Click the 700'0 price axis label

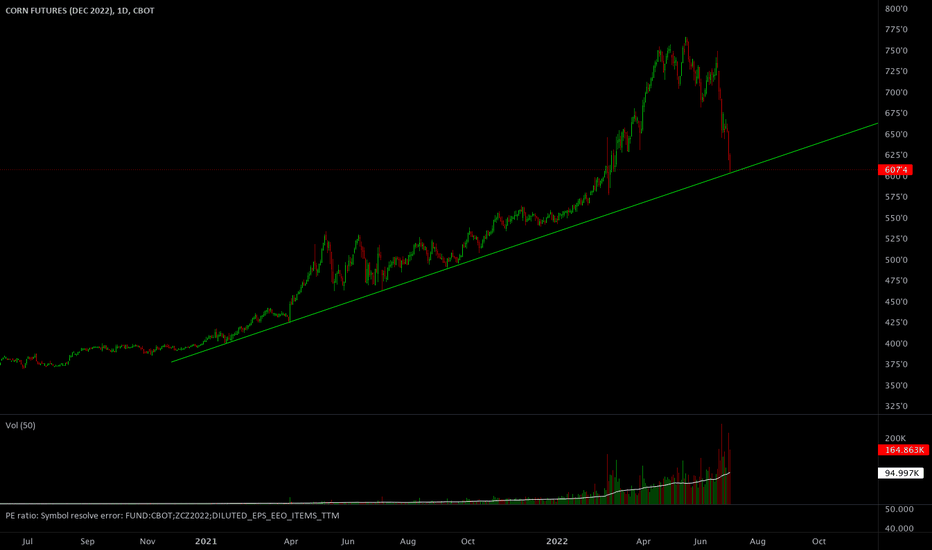896,92
